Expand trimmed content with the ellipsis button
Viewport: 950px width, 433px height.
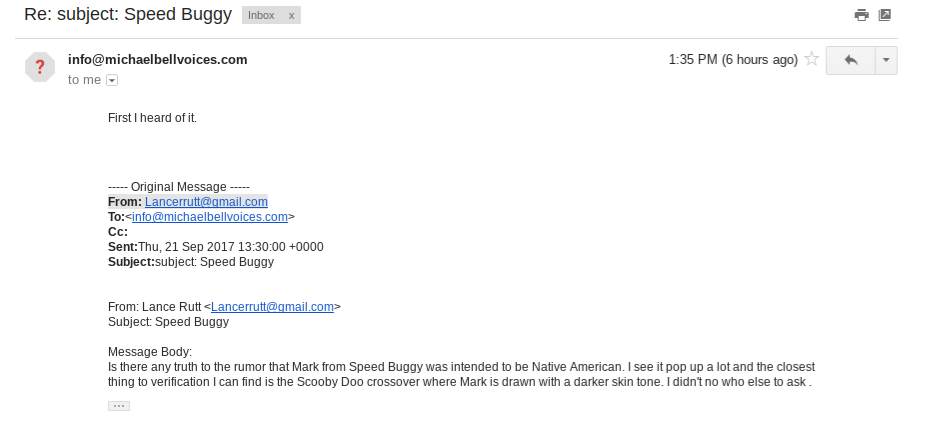(x=119, y=405)
